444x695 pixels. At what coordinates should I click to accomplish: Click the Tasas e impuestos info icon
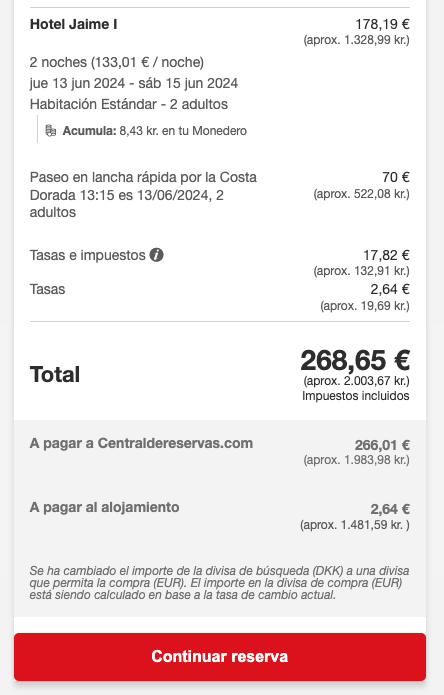tap(156, 255)
